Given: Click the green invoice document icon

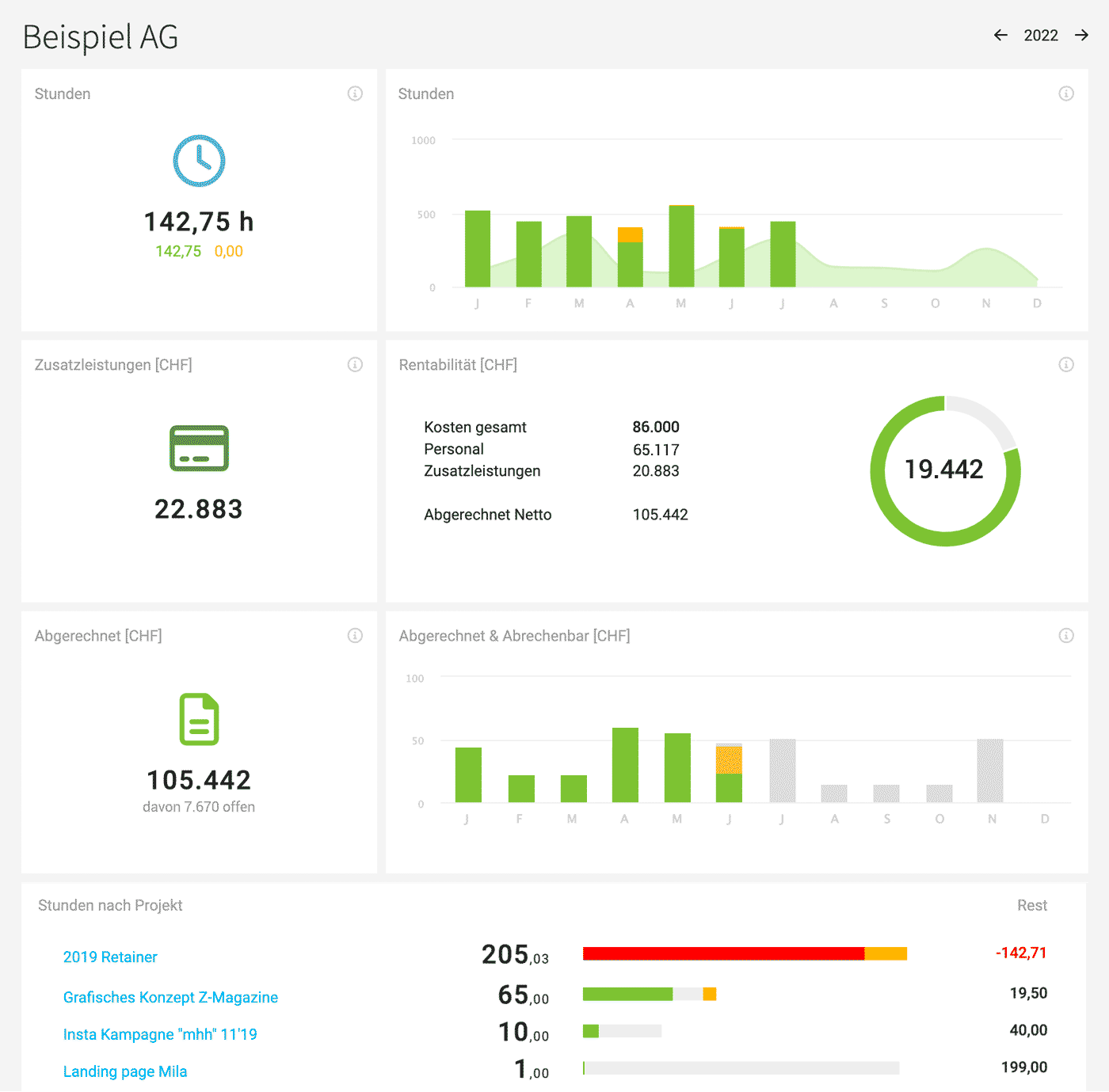Looking at the screenshot, I should (x=199, y=719).
